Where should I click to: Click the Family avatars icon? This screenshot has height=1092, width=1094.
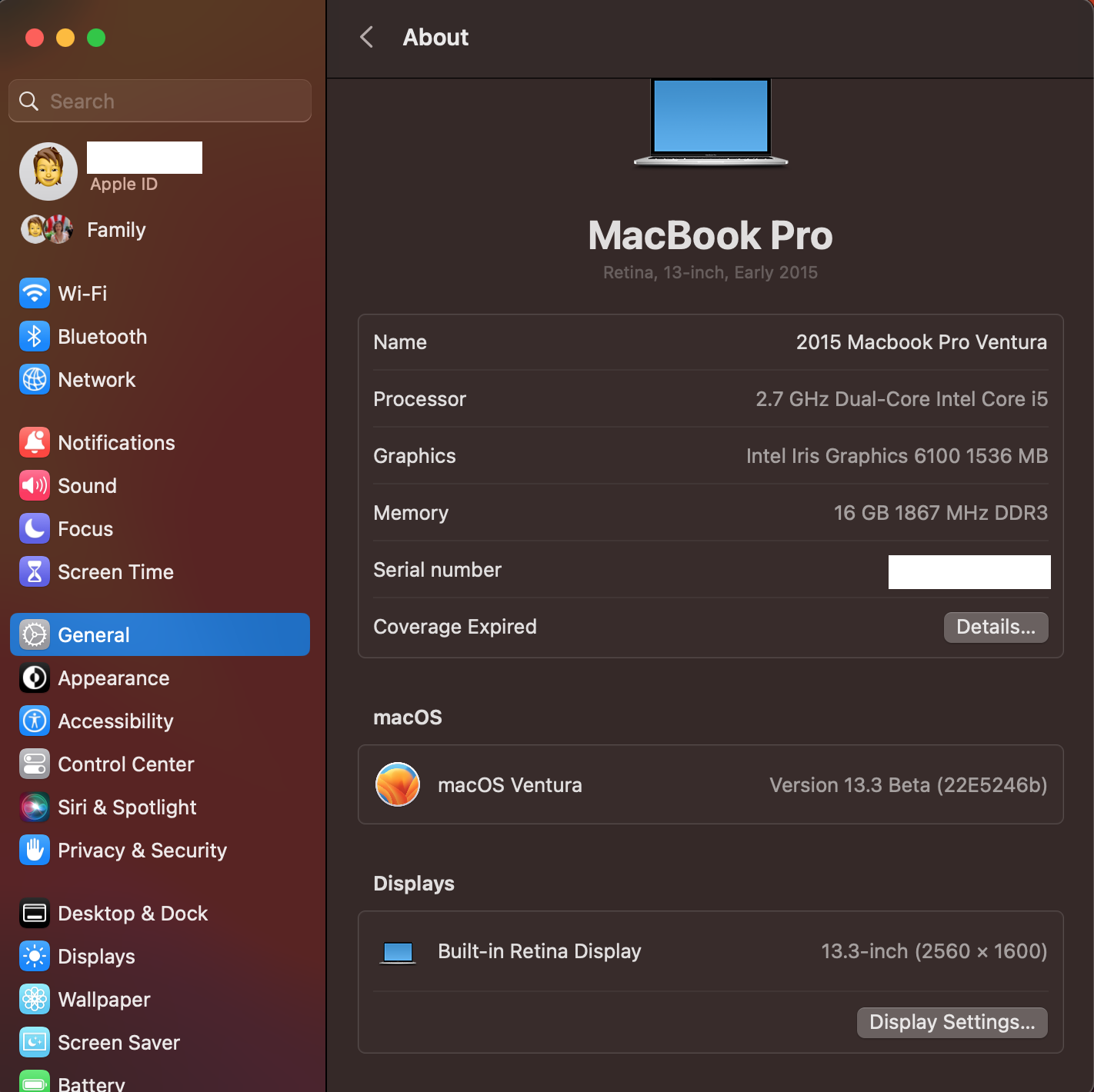(47, 229)
